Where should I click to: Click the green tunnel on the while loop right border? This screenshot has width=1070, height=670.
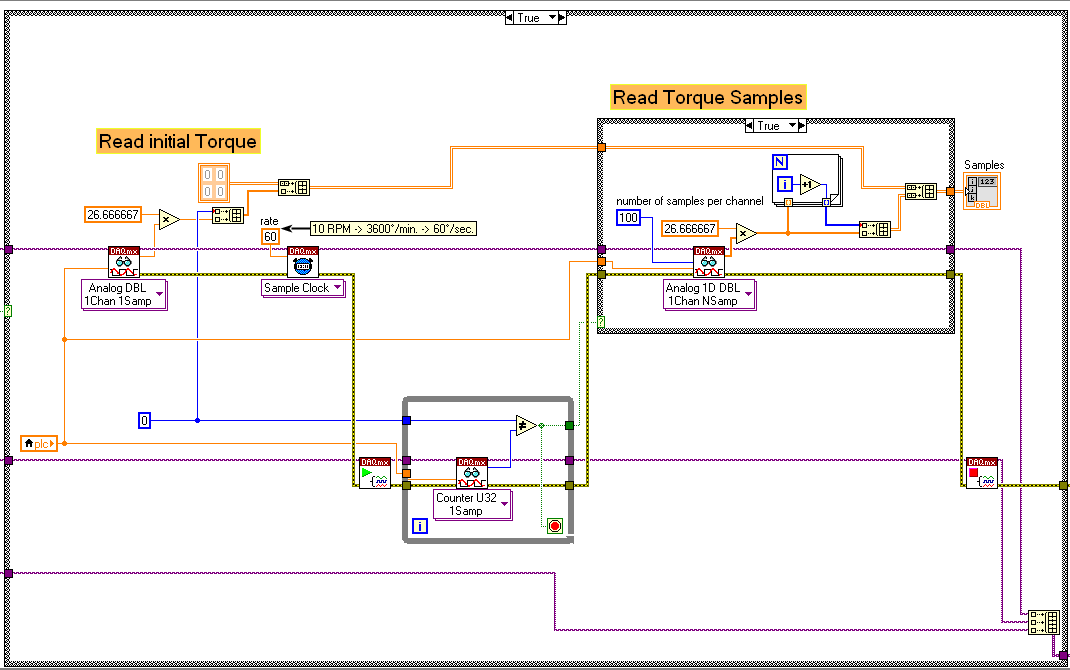[570, 426]
